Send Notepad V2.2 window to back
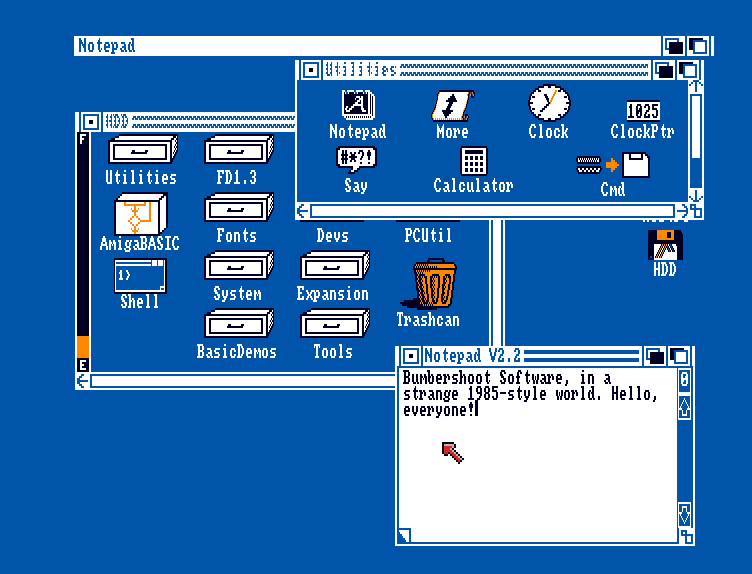 656,356
